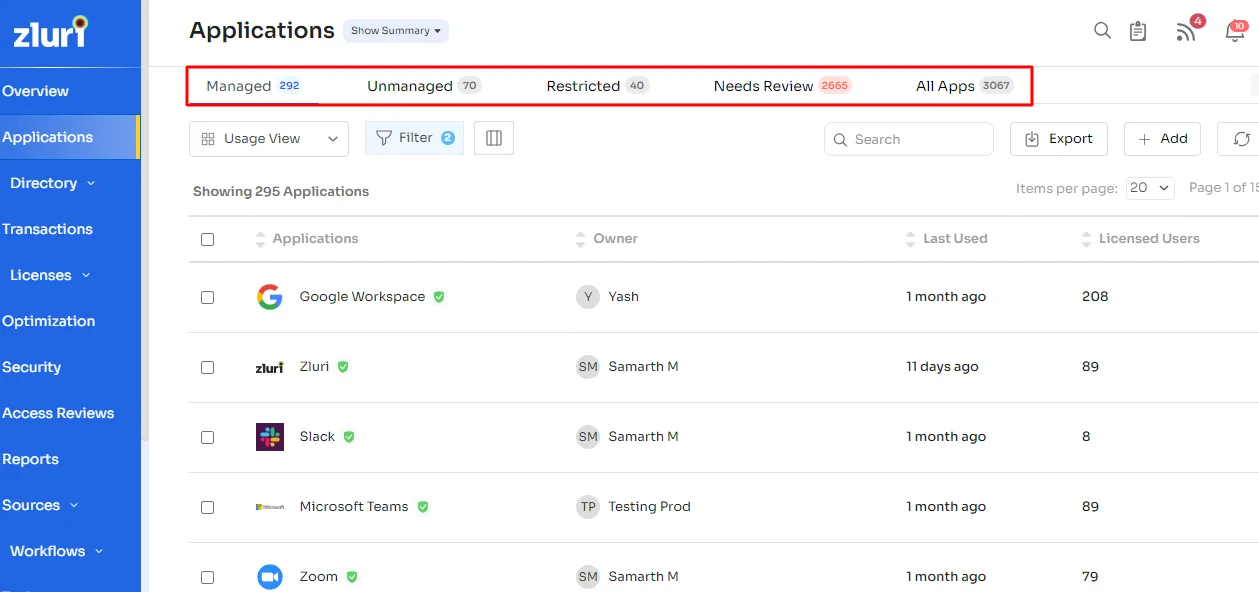Open the Show Summary dropdown
The image size is (1259, 592).
[396, 31]
